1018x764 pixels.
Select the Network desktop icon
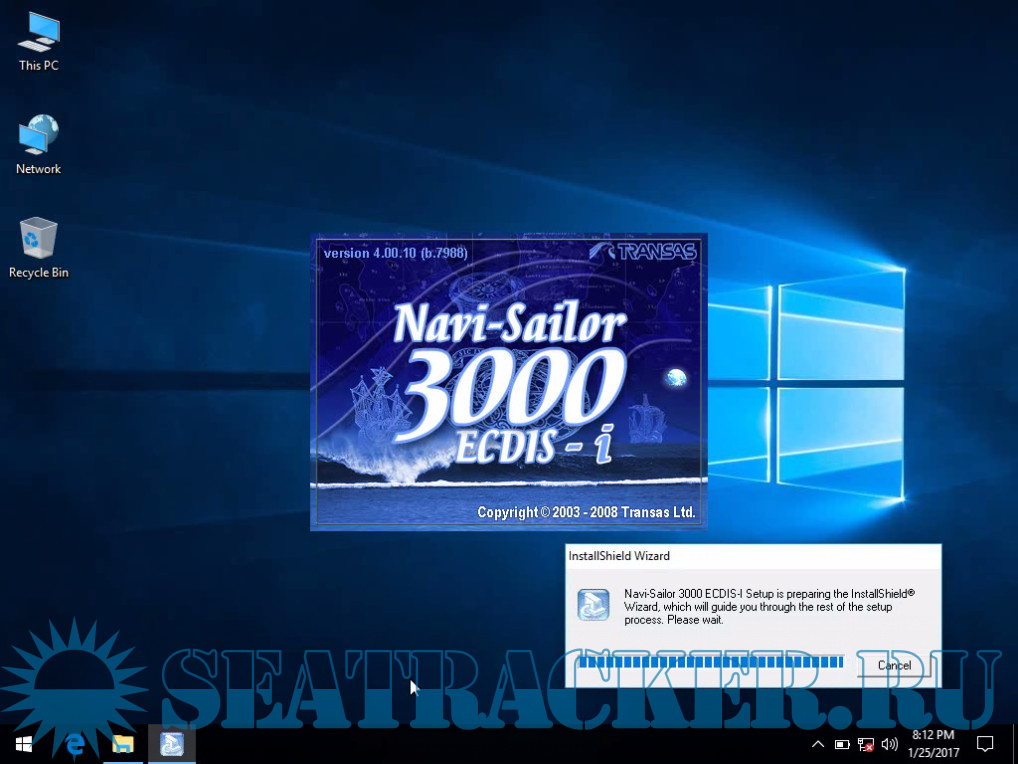(x=38, y=144)
